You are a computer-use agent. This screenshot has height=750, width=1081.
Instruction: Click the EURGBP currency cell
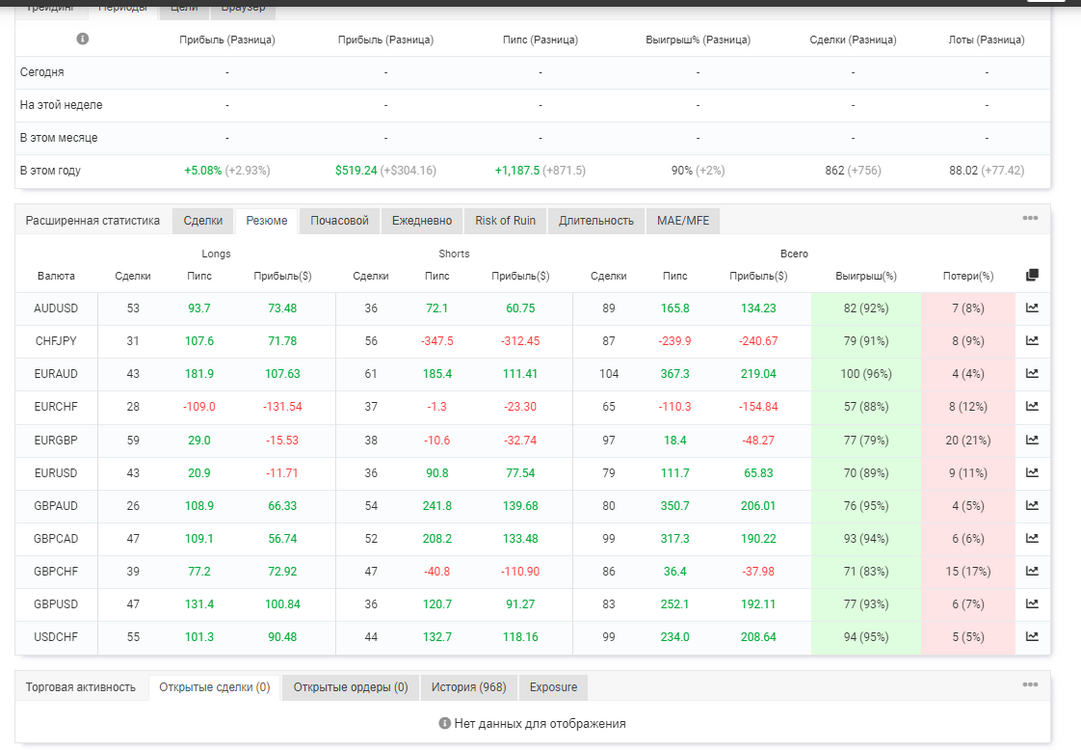point(56,440)
